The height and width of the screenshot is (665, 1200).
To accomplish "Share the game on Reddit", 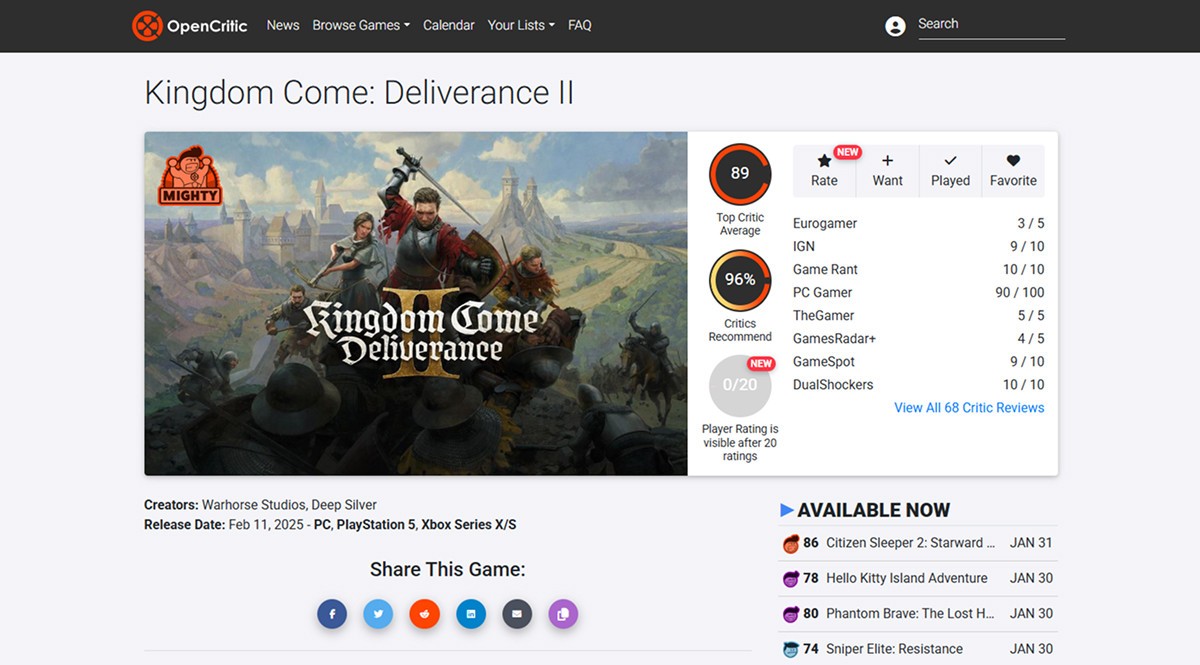I will tap(425, 613).
